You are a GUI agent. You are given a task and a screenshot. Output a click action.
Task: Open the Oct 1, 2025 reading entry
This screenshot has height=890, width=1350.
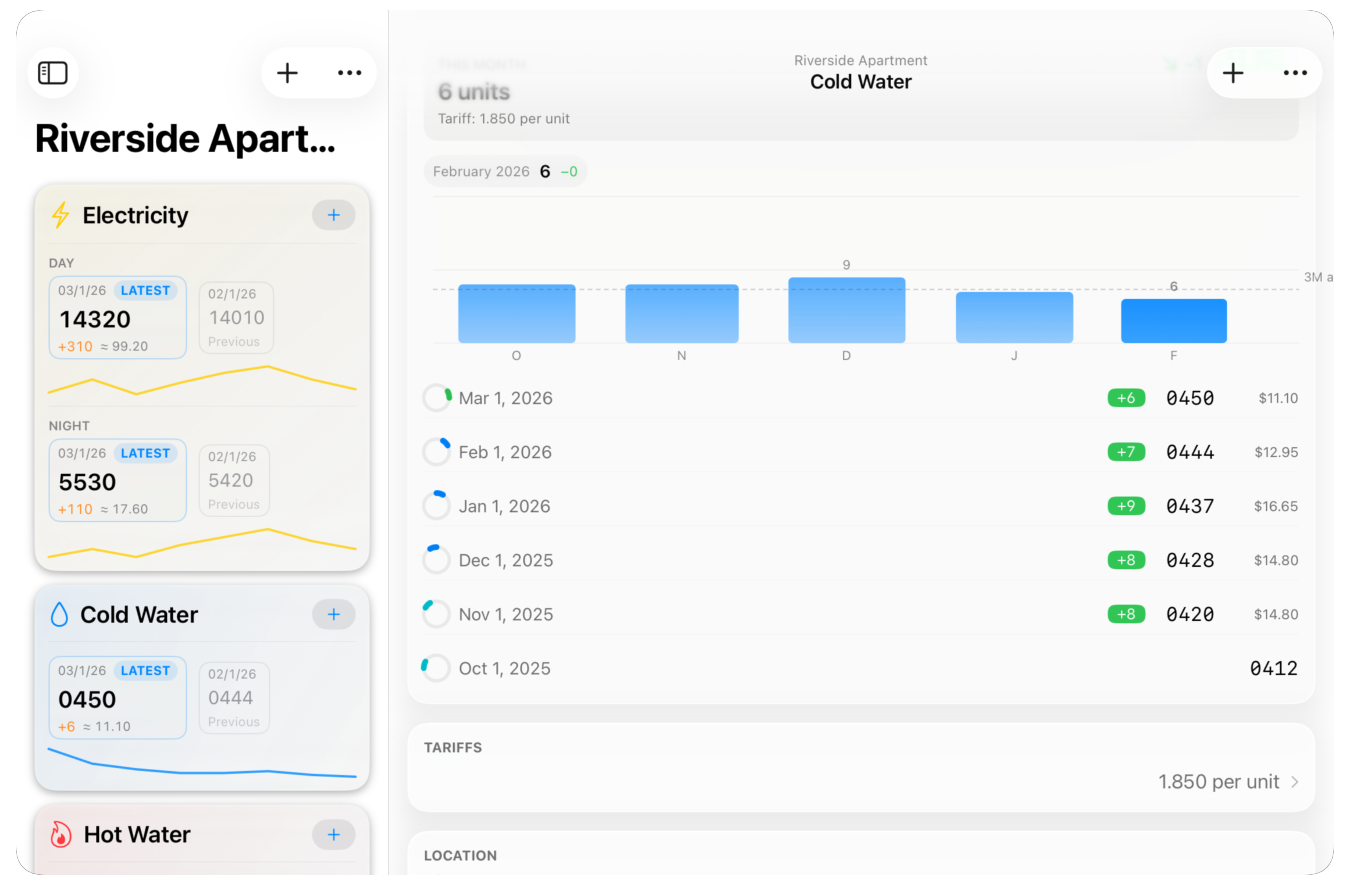pos(504,668)
